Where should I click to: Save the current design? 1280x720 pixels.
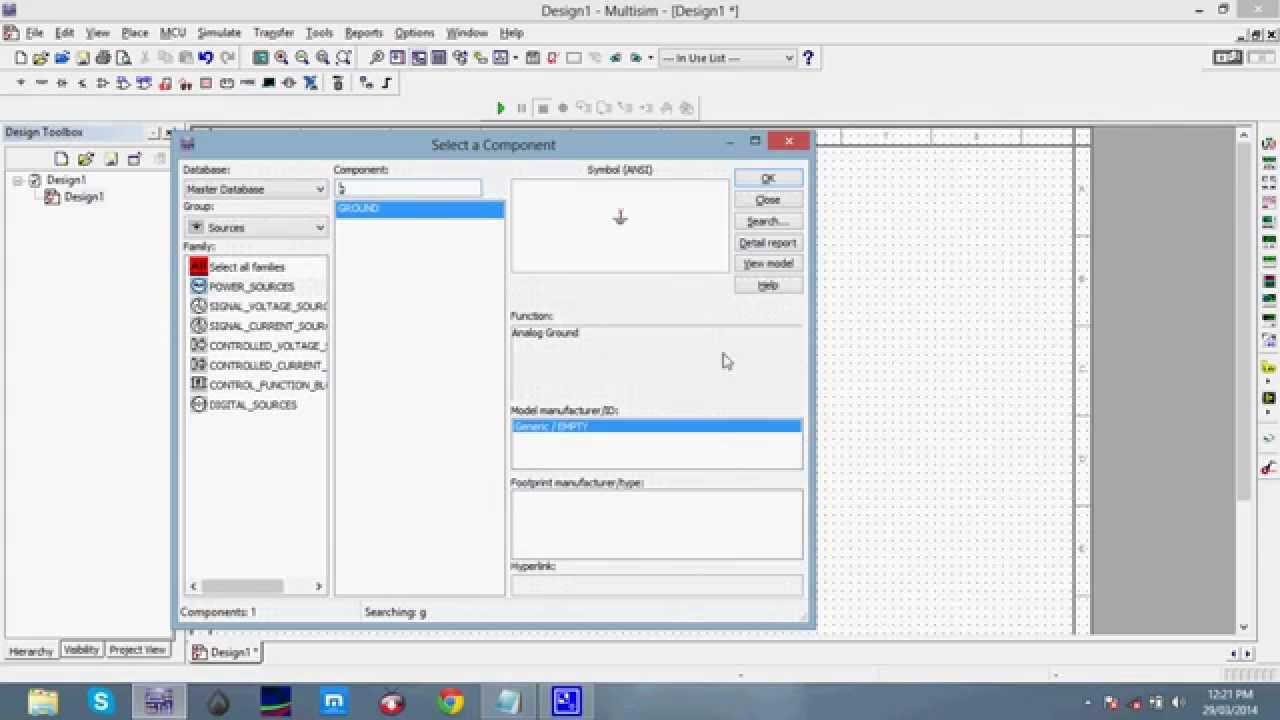coord(82,58)
